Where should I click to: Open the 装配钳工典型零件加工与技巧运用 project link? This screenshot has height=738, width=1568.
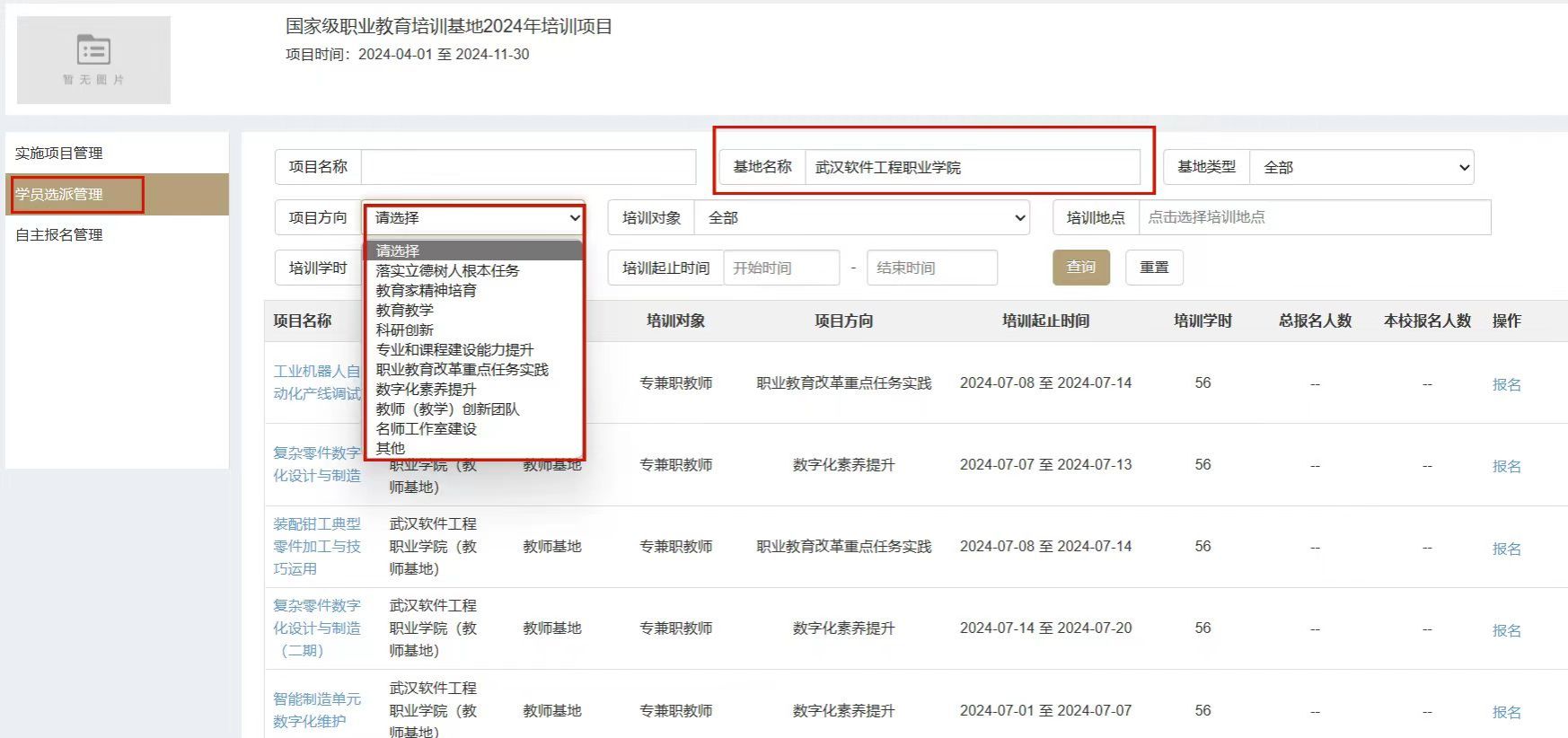[317, 546]
